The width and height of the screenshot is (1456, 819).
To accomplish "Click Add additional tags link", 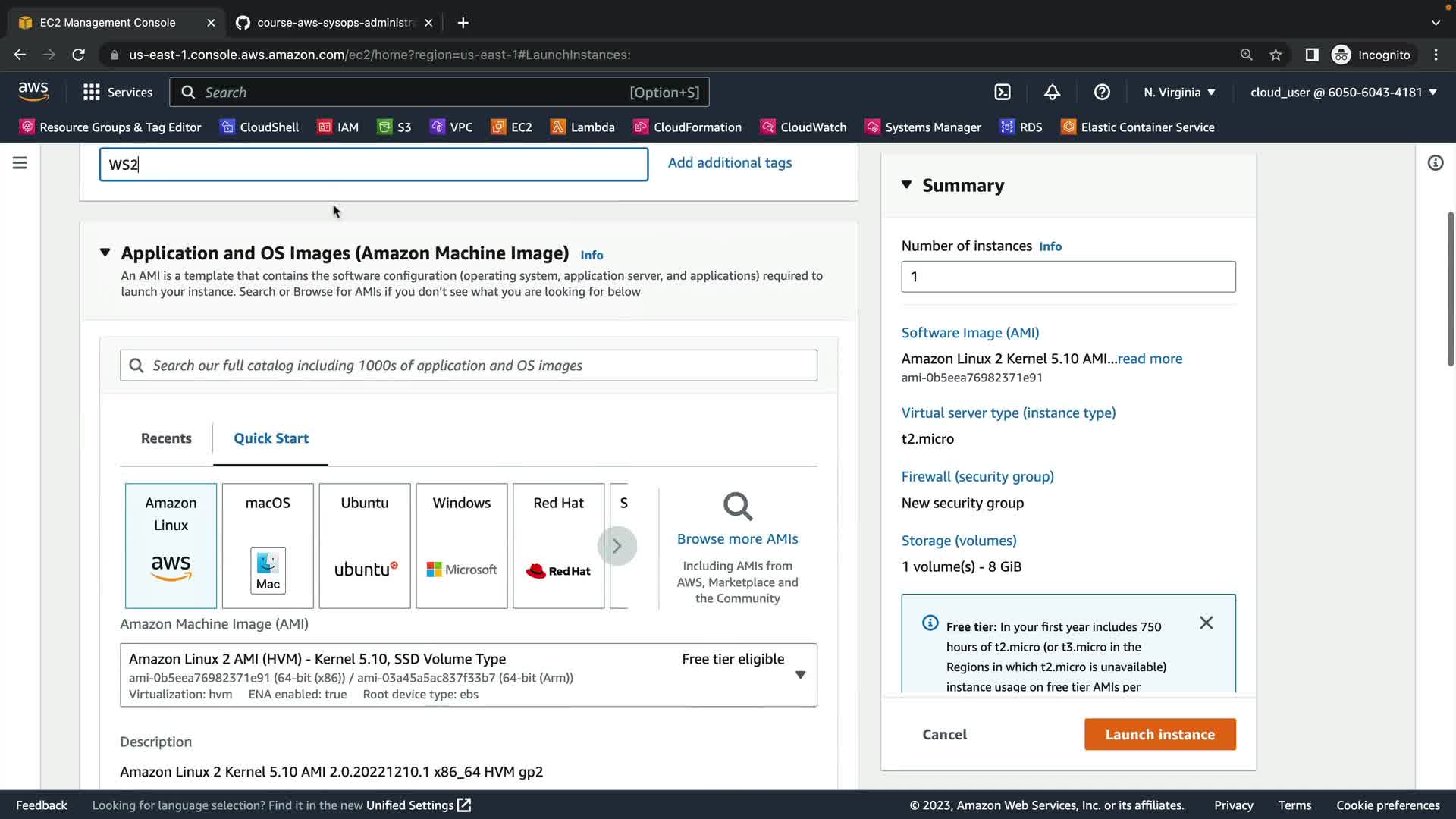I will pyautogui.click(x=730, y=162).
